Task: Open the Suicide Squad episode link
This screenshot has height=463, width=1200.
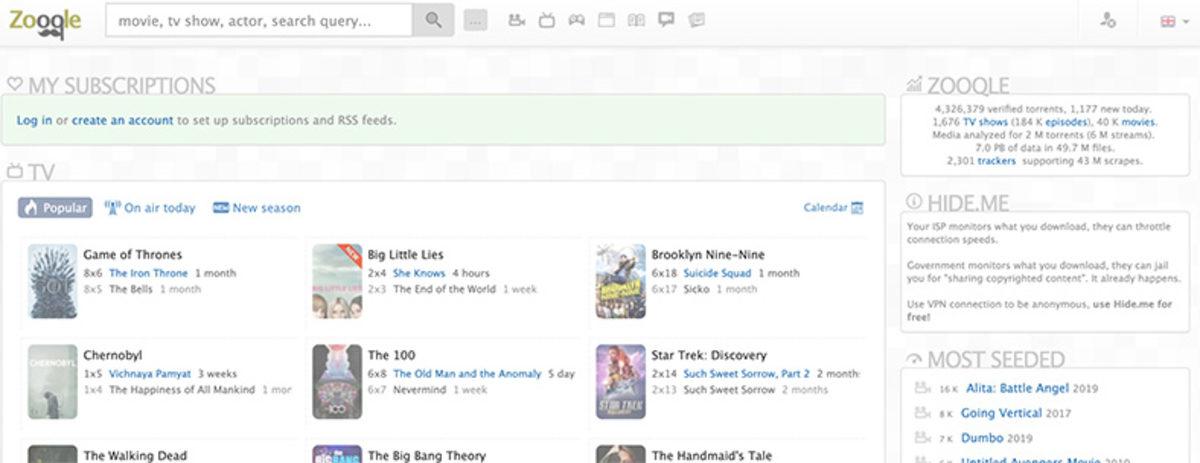Action: [x=717, y=273]
